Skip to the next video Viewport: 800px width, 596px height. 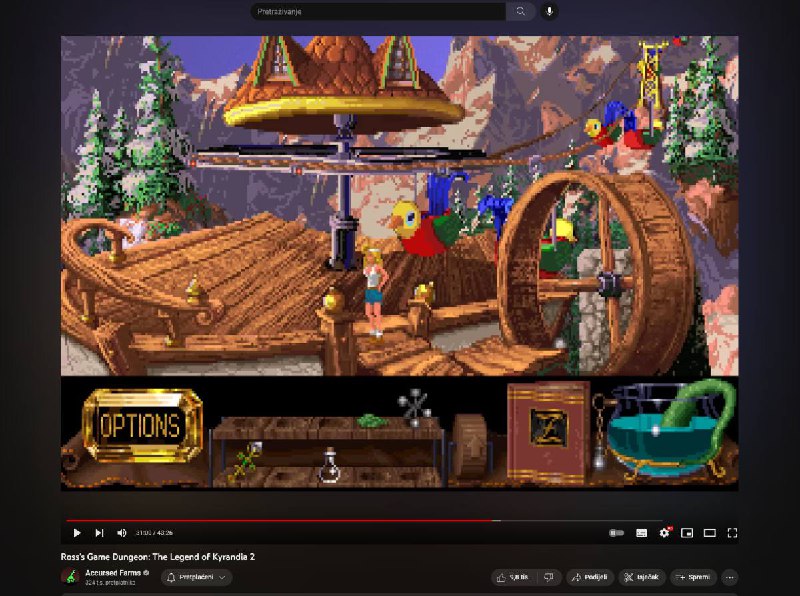(x=99, y=533)
